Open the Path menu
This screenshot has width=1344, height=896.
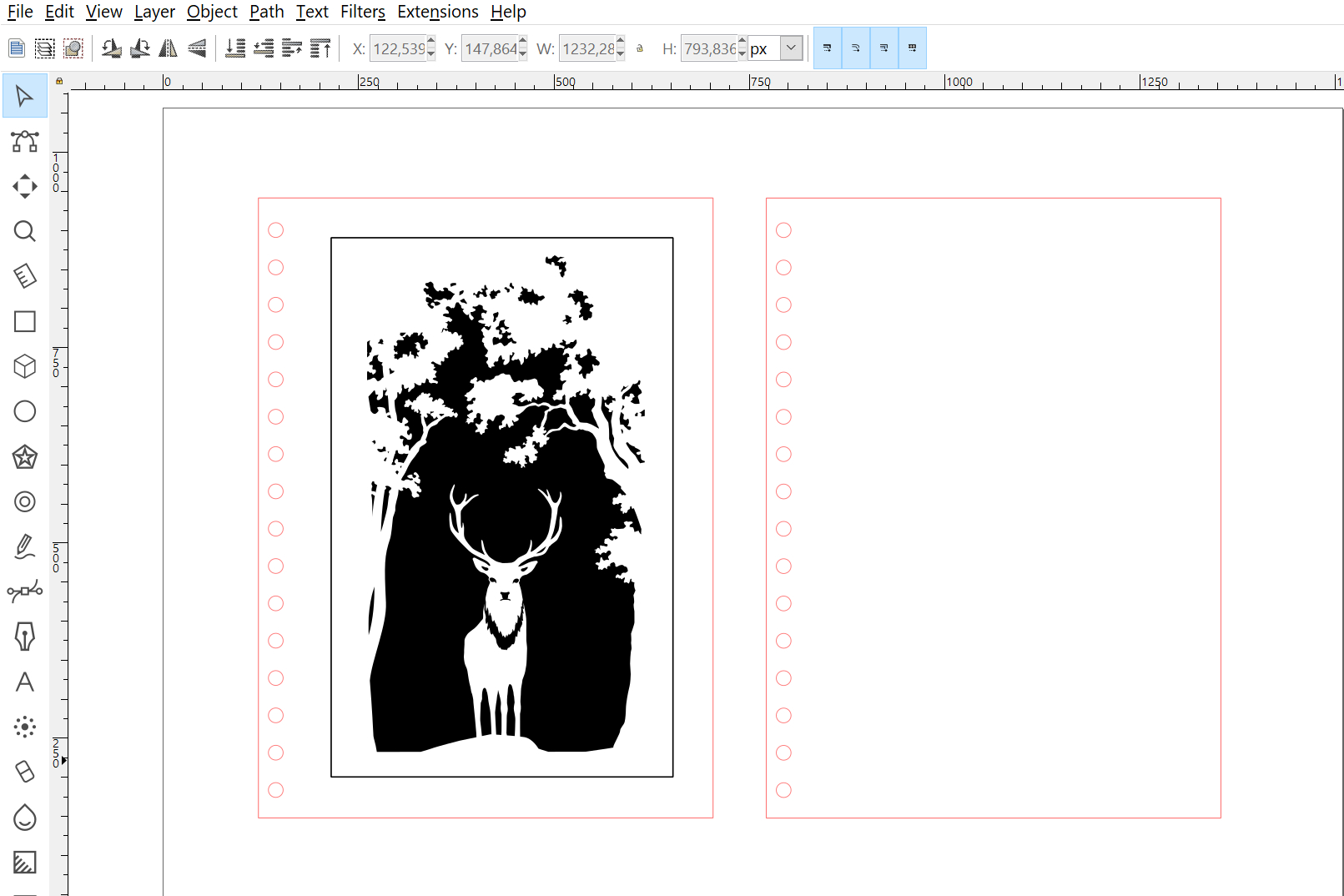(267, 12)
